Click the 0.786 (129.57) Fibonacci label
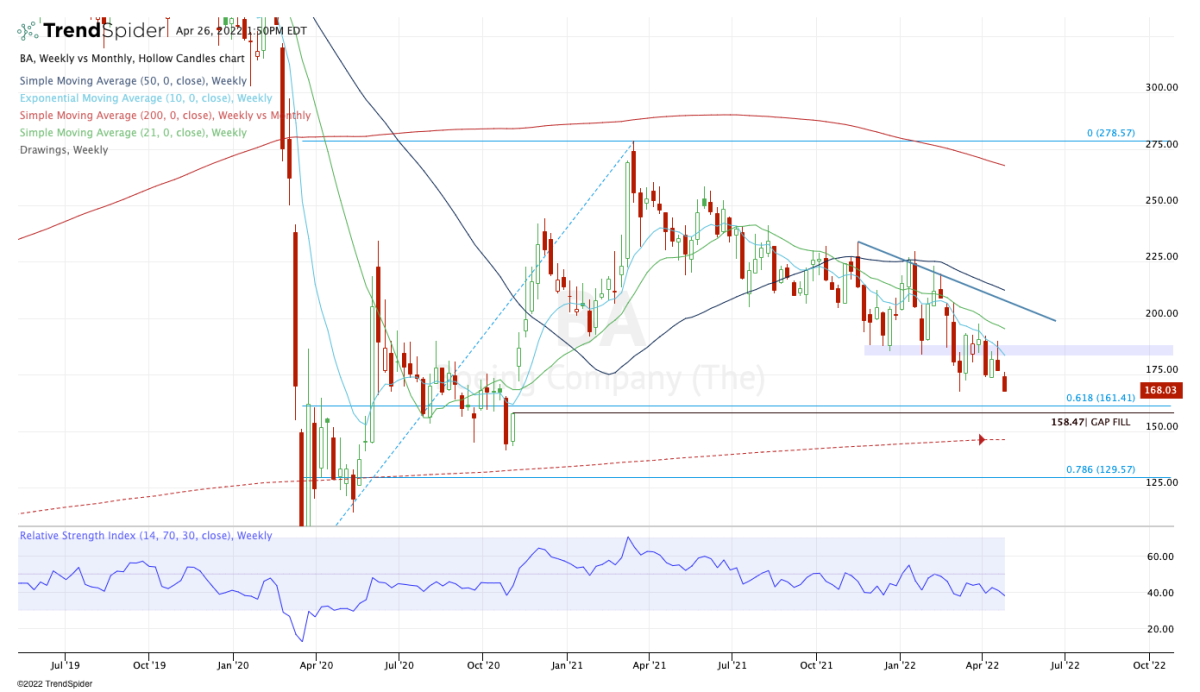 [1101, 469]
